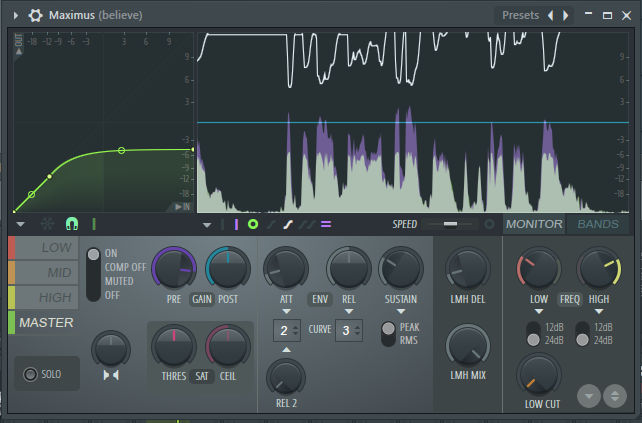
Task: Open envelope options arrow at toolbar left
Action: point(20,224)
